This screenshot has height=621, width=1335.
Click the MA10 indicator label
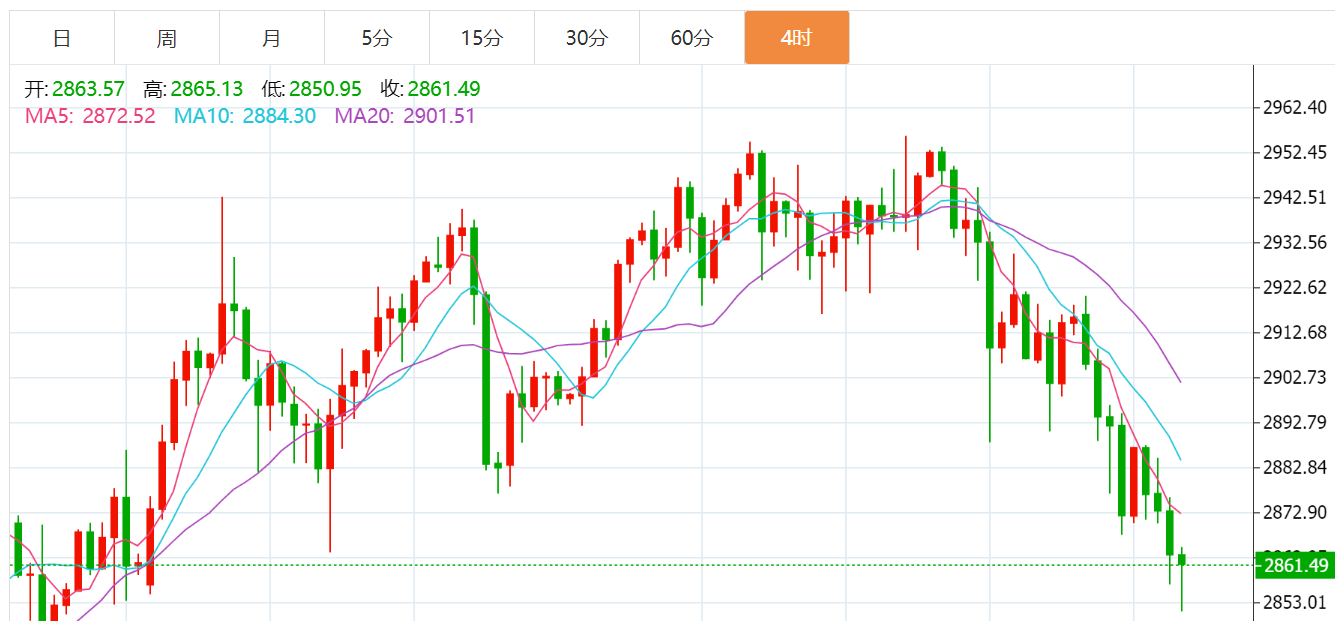(x=245, y=116)
